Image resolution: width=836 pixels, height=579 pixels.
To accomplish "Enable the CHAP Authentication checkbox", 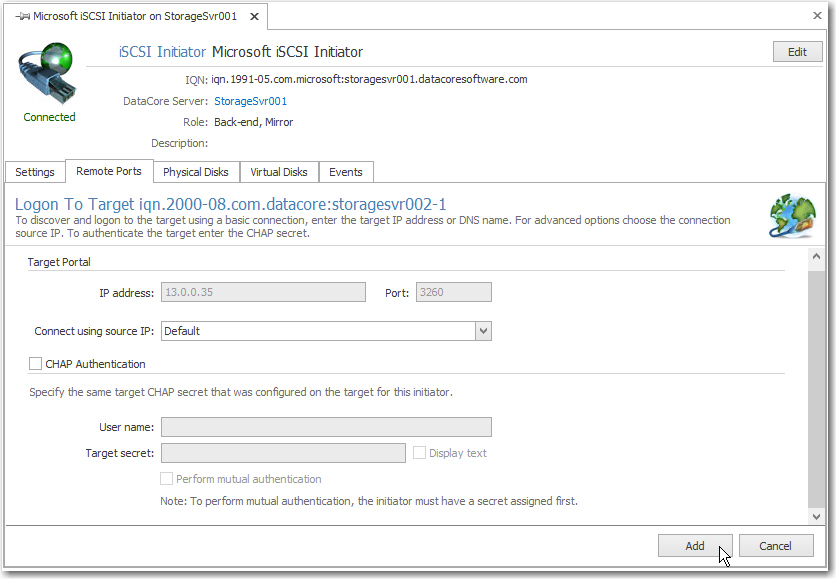I will tap(36, 364).
